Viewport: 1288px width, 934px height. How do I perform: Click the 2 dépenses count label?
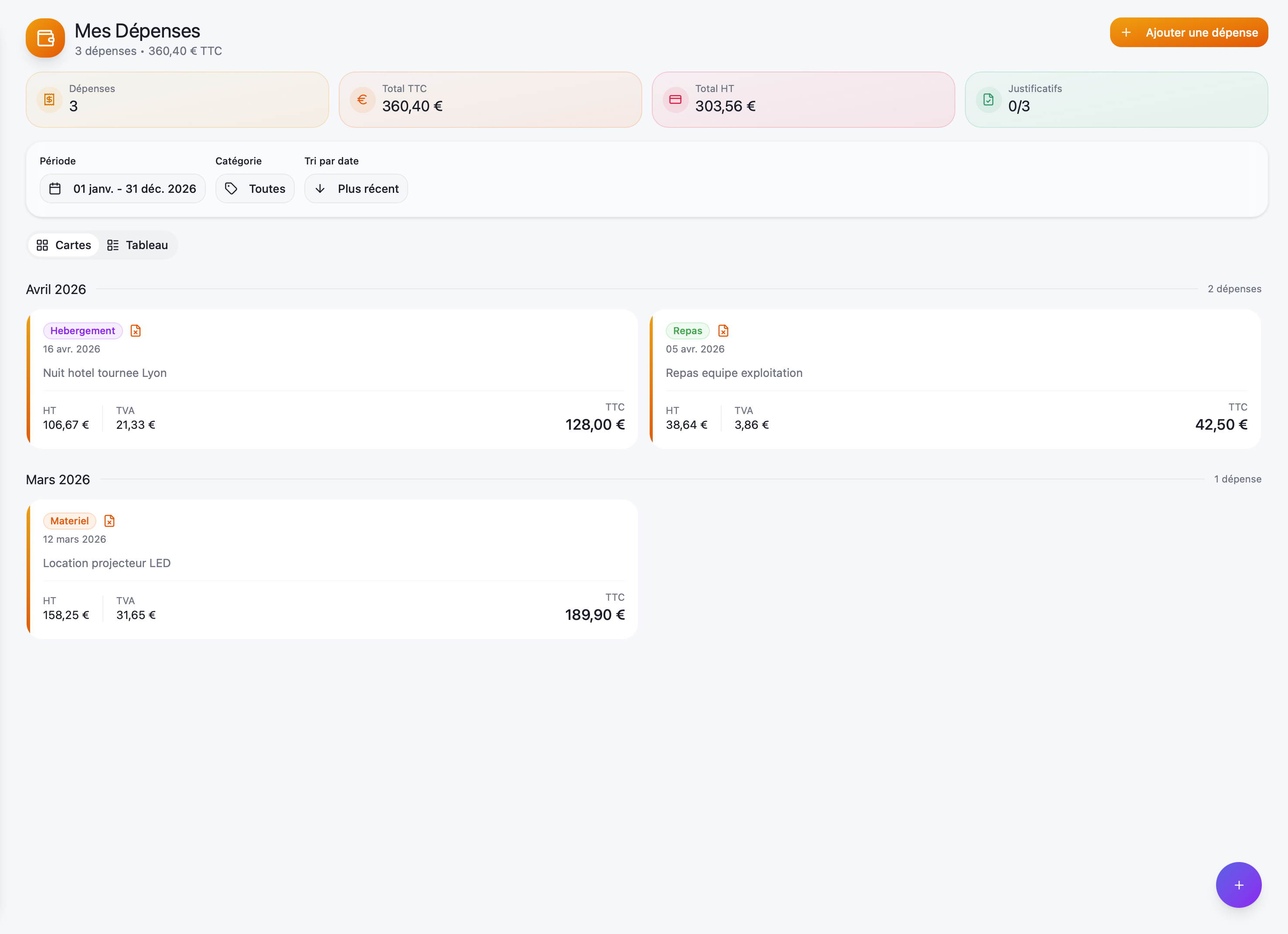(x=1235, y=289)
